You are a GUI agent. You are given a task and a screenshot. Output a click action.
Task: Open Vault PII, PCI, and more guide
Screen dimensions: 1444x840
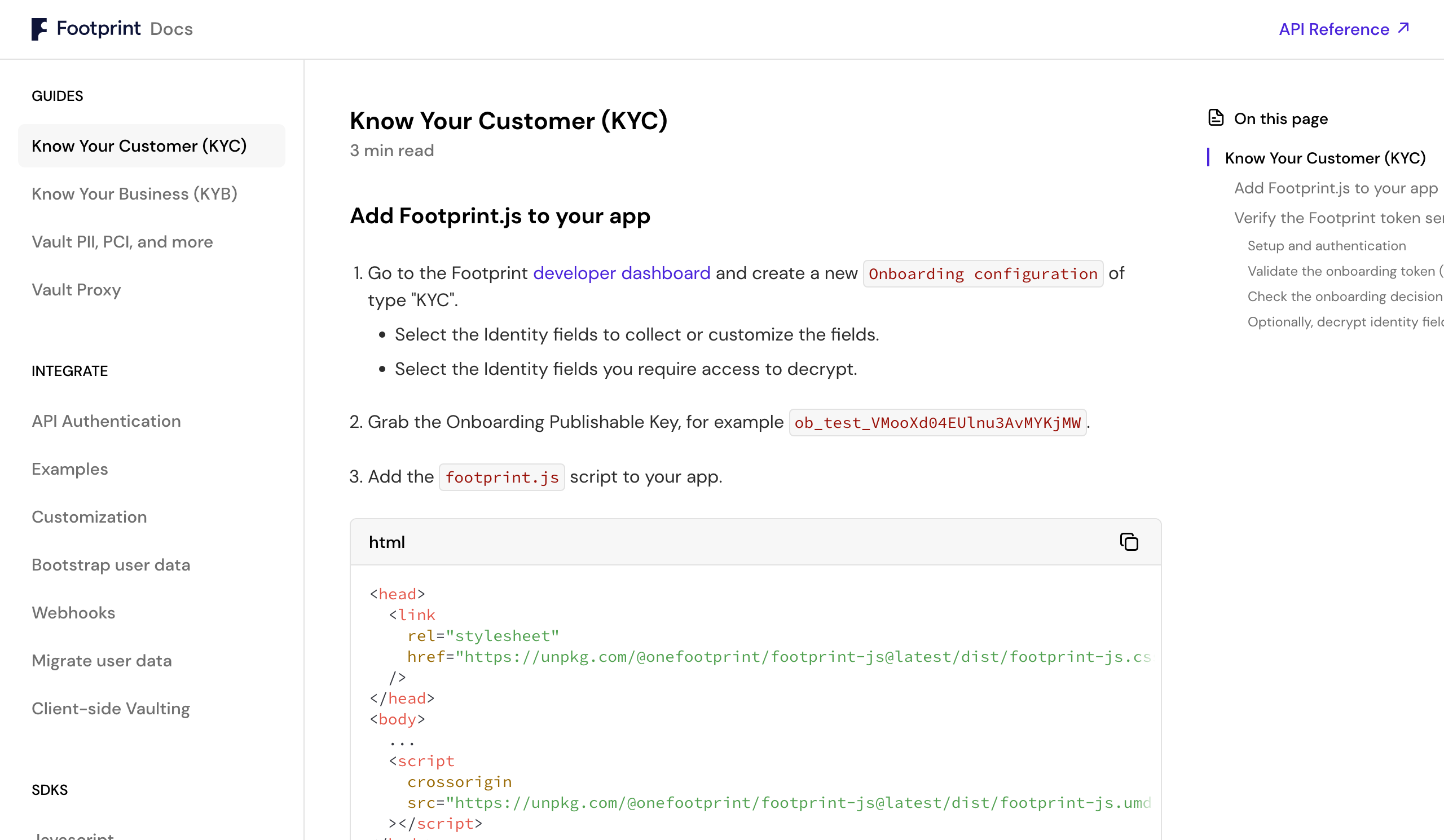tap(122, 242)
